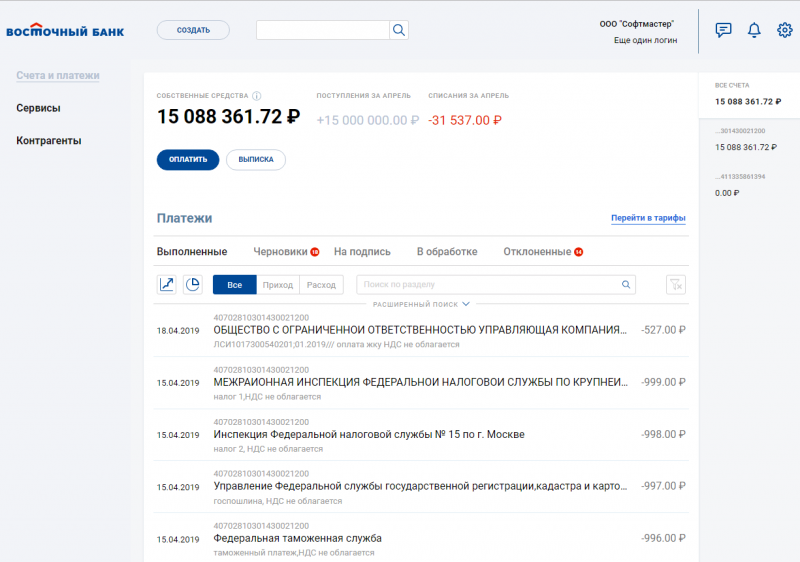Click the Поиск по разделу field

[488, 285]
